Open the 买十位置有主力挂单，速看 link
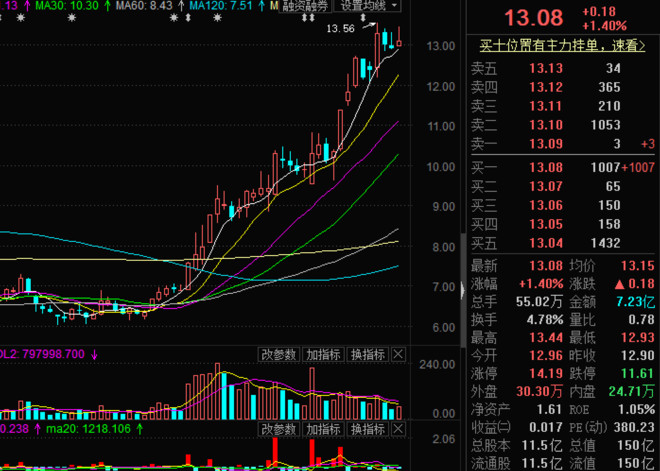The height and width of the screenshot is (471, 660). pyautogui.click(x=562, y=45)
